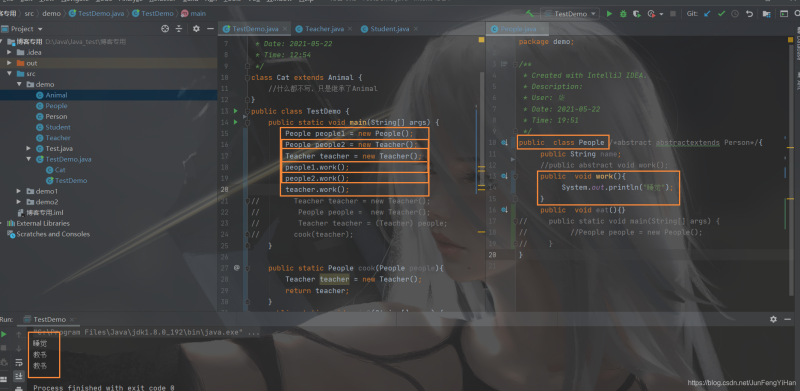Open the Project view selector label
The image size is (800, 391).
pyautogui.click(x=27, y=29)
